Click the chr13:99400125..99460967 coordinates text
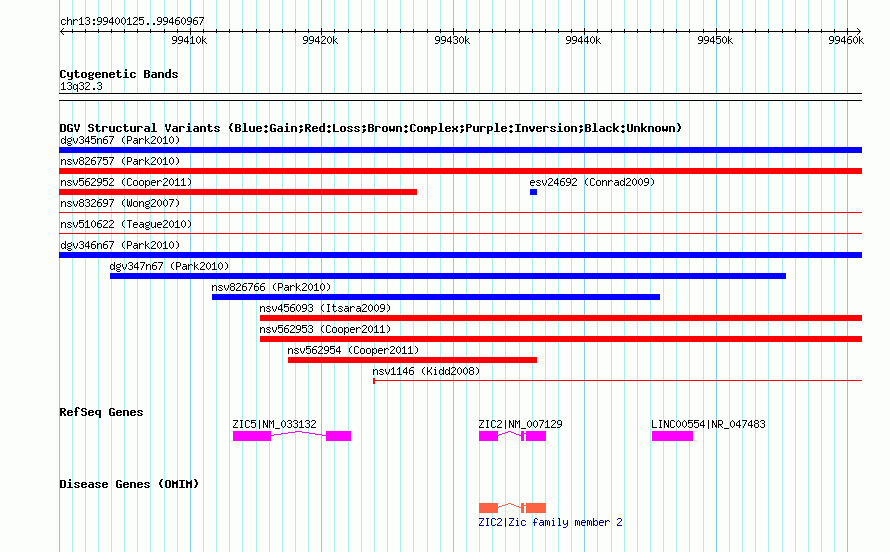Screen dimensions: 890x552 point(132,22)
